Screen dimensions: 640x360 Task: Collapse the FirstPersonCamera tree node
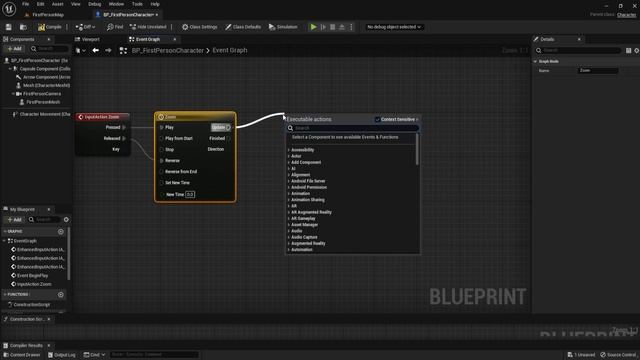tap(13, 93)
